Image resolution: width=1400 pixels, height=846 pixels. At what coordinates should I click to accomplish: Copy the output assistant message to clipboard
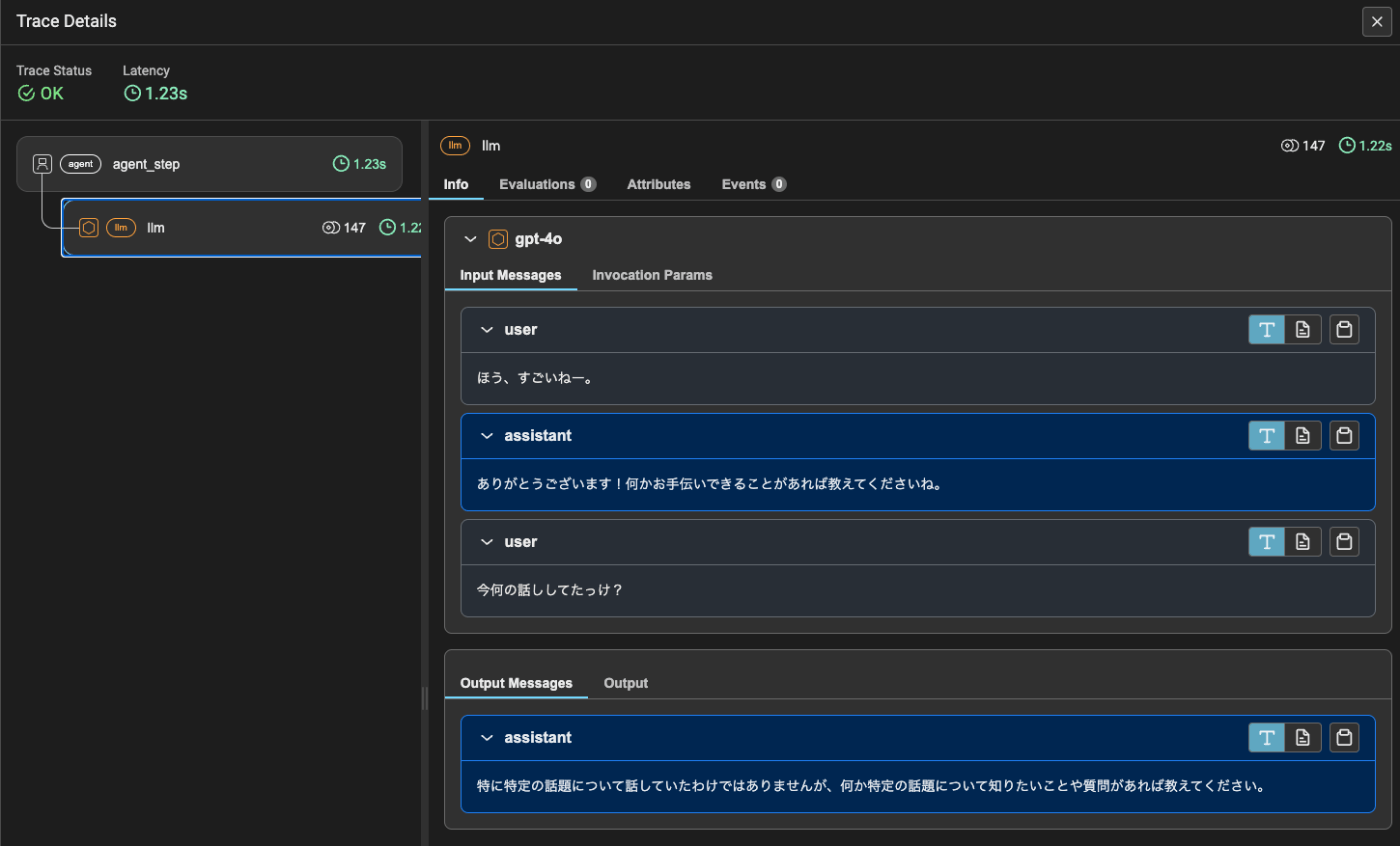1345,738
